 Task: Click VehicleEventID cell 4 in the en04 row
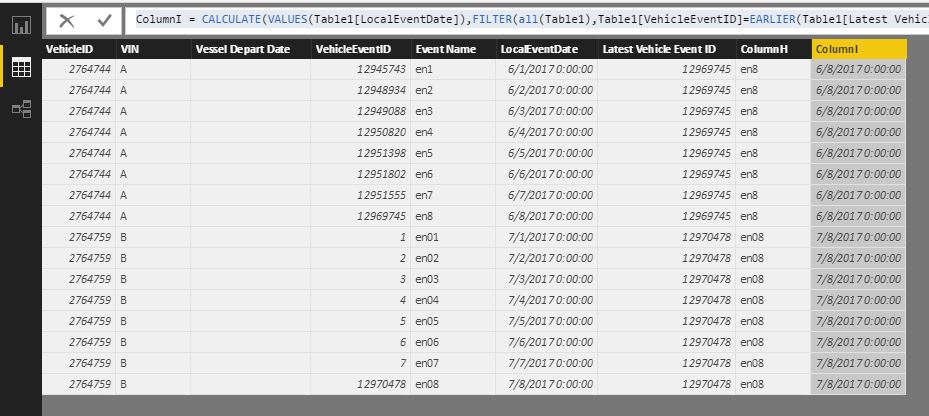(x=361, y=300)
